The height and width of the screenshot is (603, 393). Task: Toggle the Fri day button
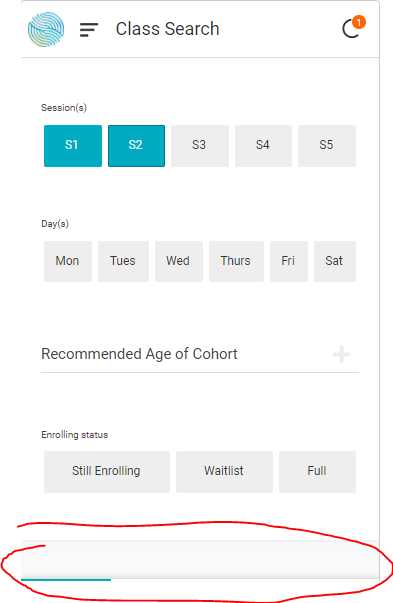289,262
